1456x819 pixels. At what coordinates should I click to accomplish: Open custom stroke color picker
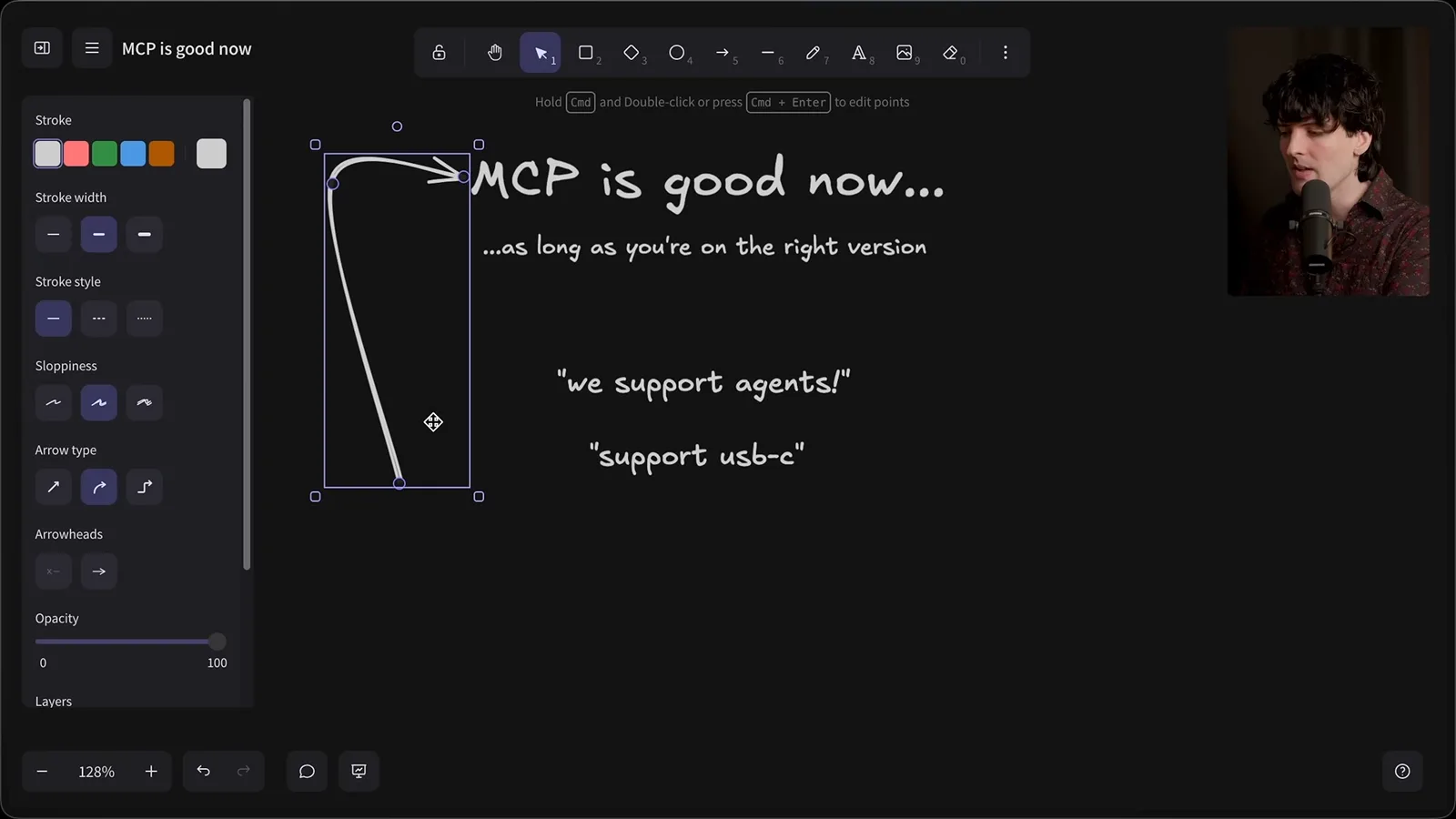(211, 154)
